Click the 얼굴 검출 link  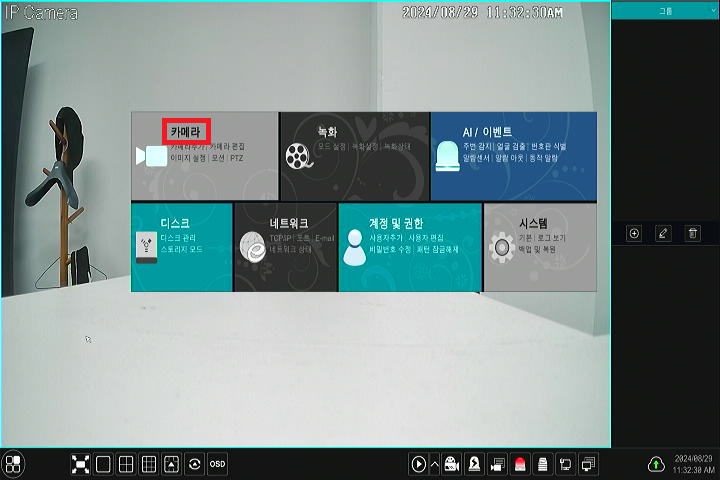tap(511, 147)
